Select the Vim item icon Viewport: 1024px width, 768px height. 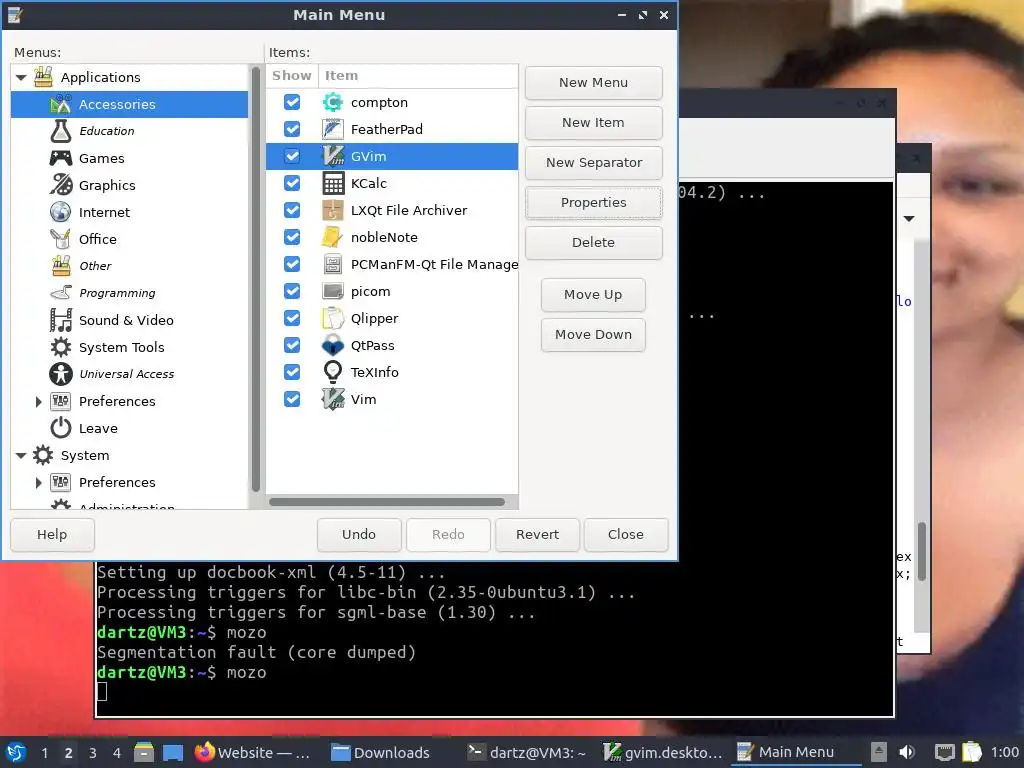click(333, 399)
